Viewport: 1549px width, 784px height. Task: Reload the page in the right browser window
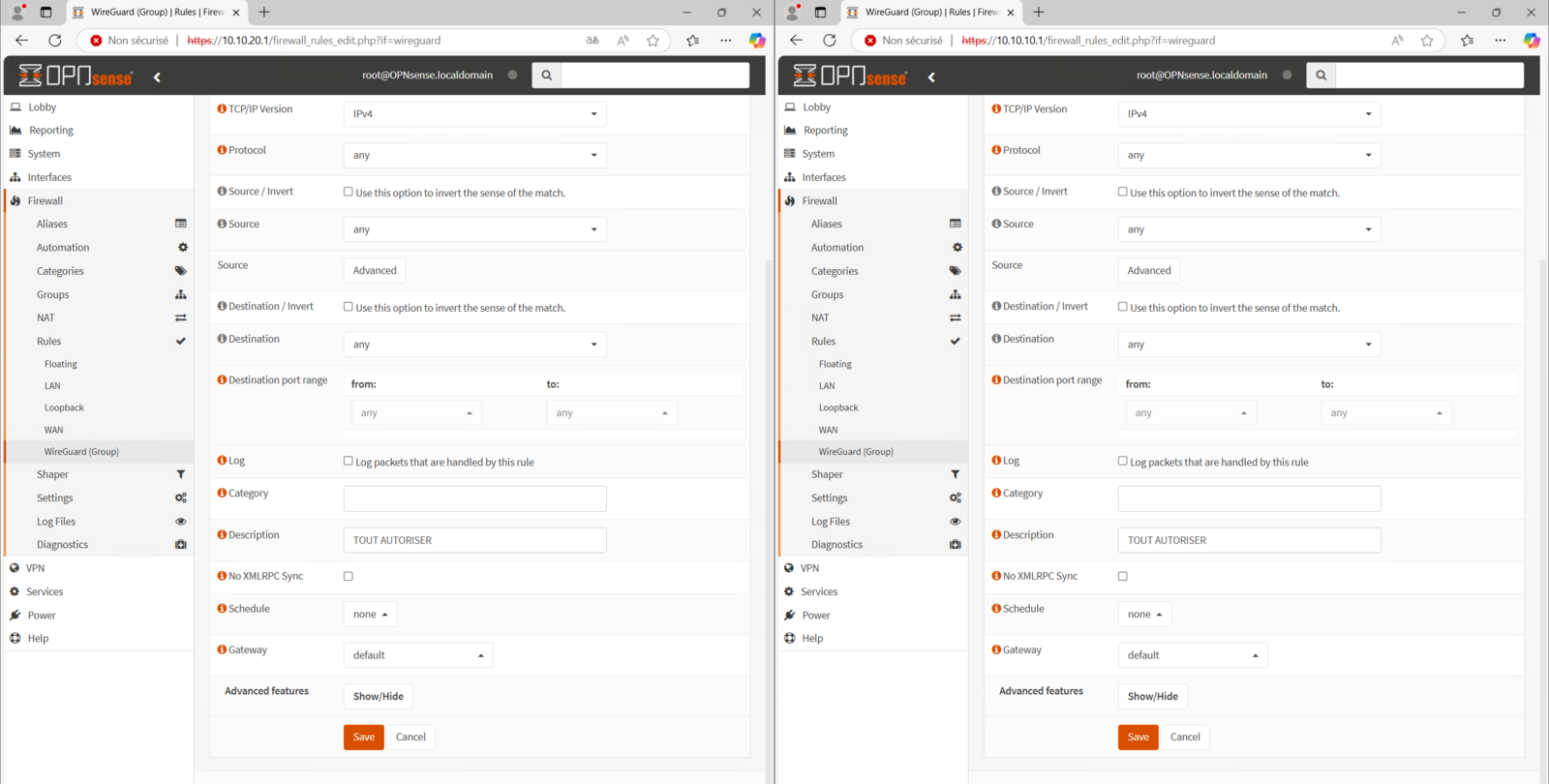coord(830,41)
